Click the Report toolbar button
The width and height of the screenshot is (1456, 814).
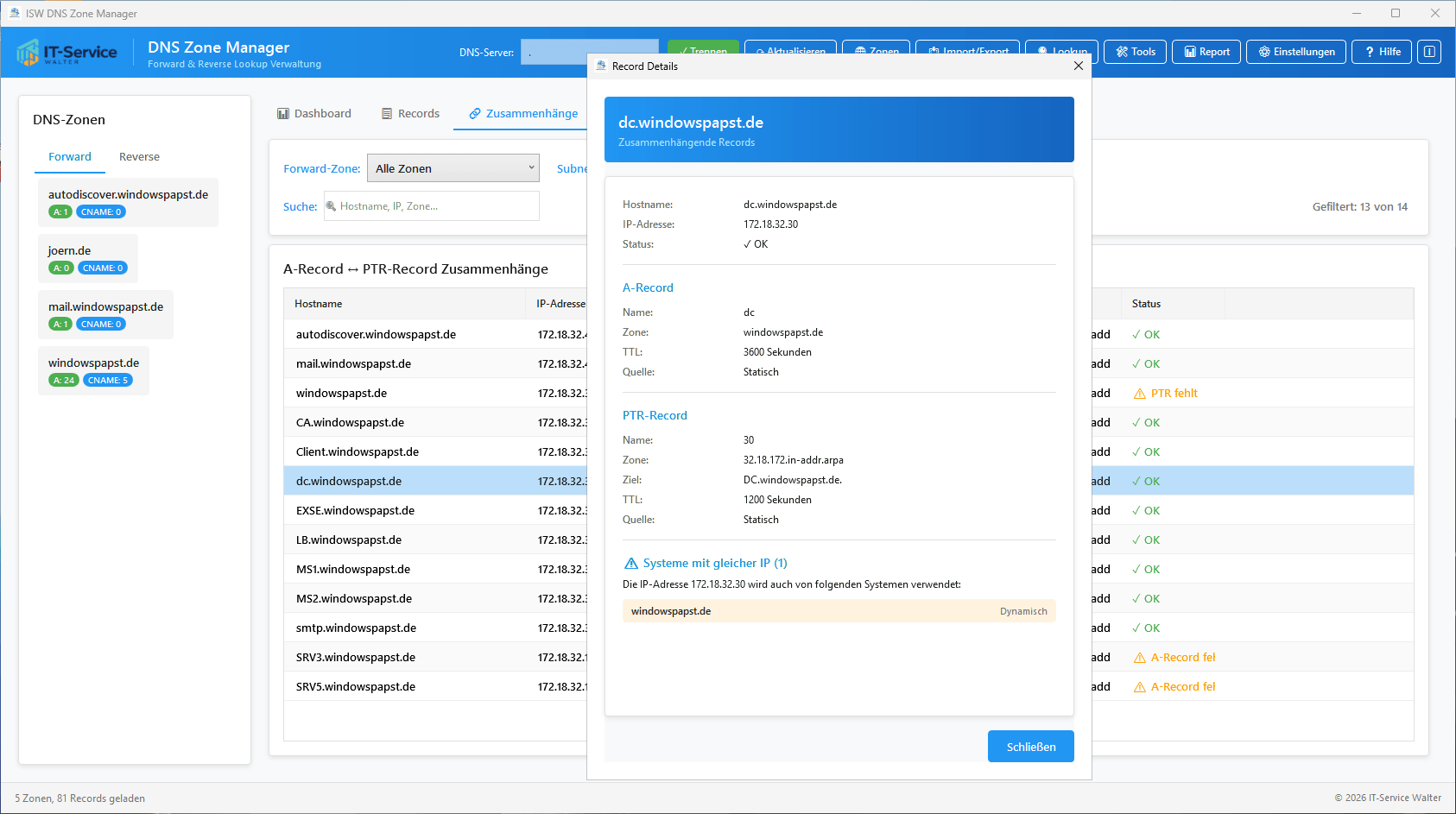1206,52
